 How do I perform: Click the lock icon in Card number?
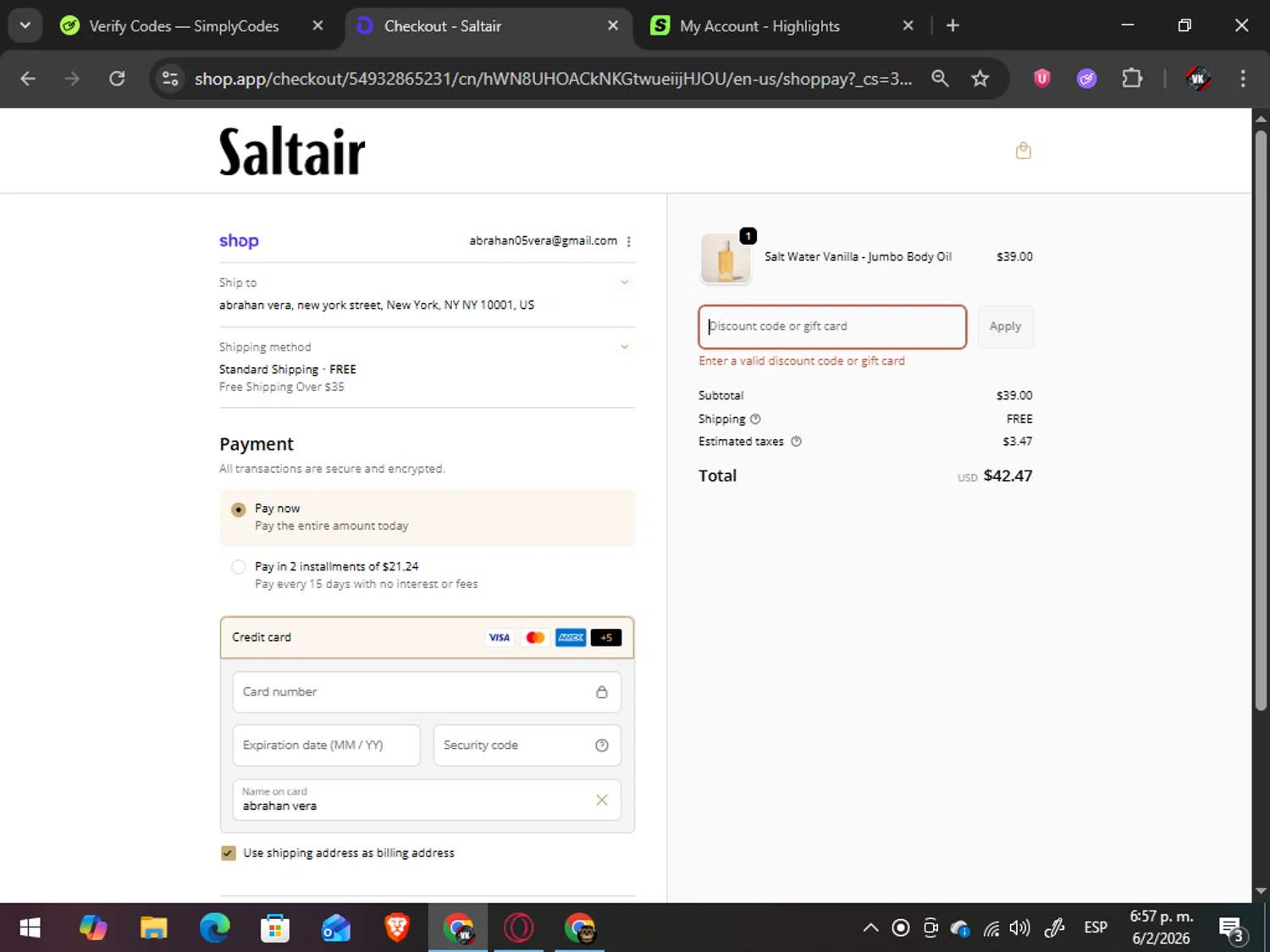601,692
